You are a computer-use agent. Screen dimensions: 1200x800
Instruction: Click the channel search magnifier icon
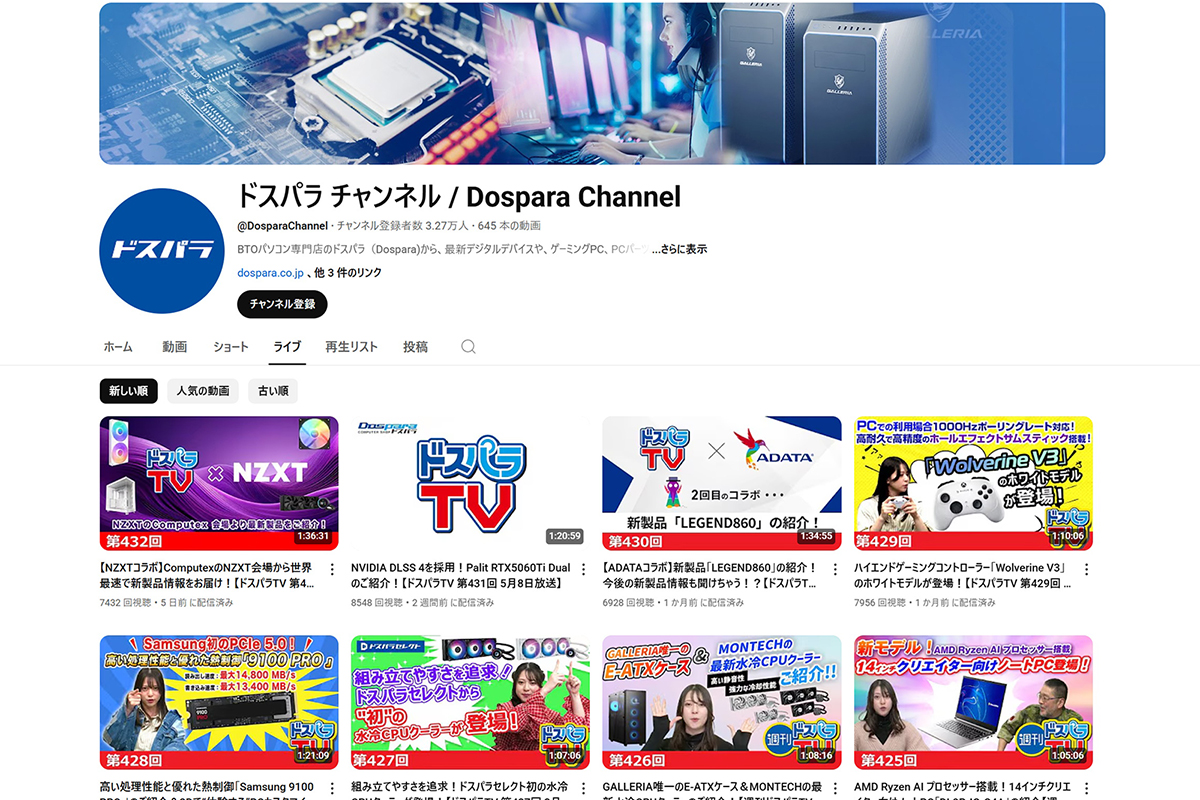pyautogui.click(x=468, y=347)
